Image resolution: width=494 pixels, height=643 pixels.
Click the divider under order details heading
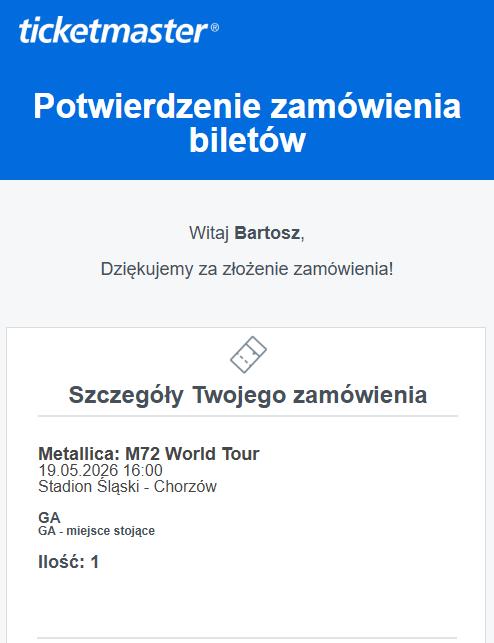pos(248,416)
